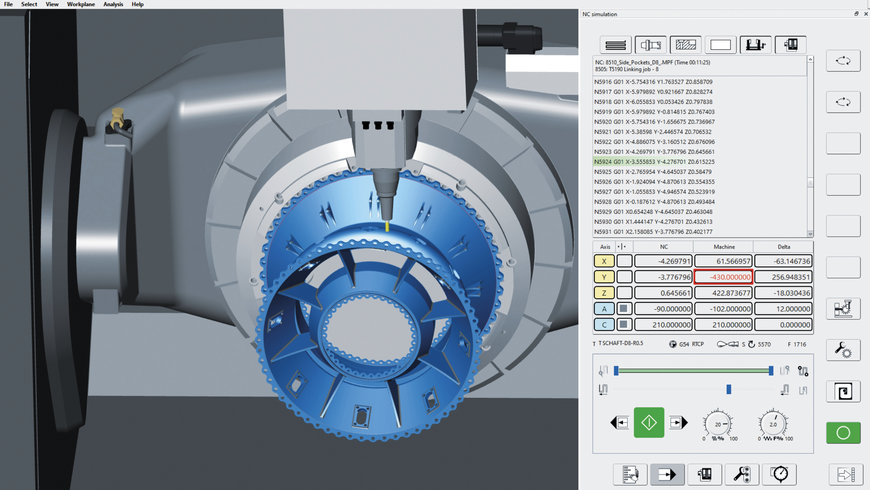Image resolution: width=870 pixels, height=490 pixels.
Task: Click the green circle button
Action: (x=843, y=433)
